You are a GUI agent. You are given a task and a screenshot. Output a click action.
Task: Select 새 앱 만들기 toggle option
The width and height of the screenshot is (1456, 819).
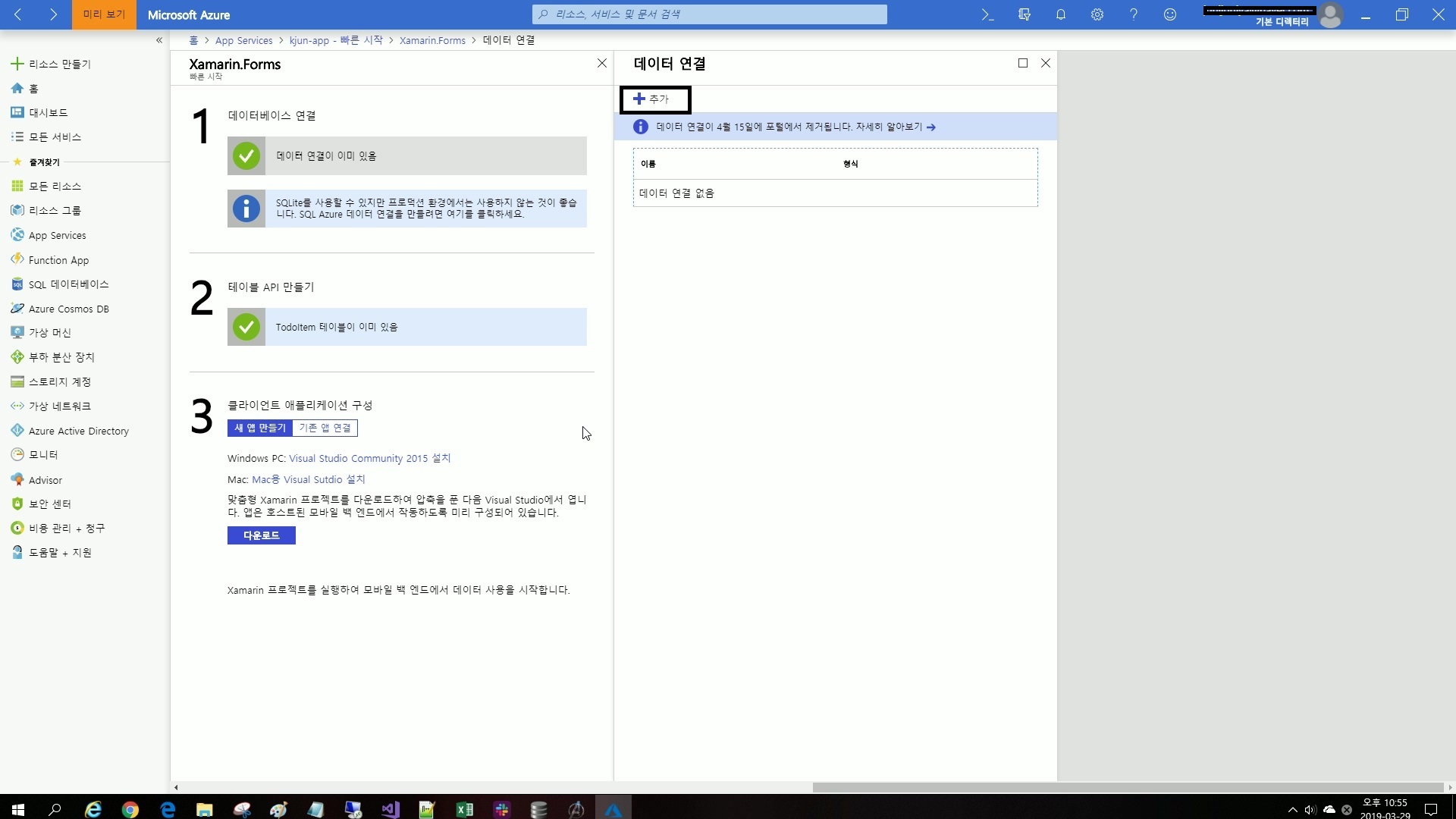coord(260,428)
